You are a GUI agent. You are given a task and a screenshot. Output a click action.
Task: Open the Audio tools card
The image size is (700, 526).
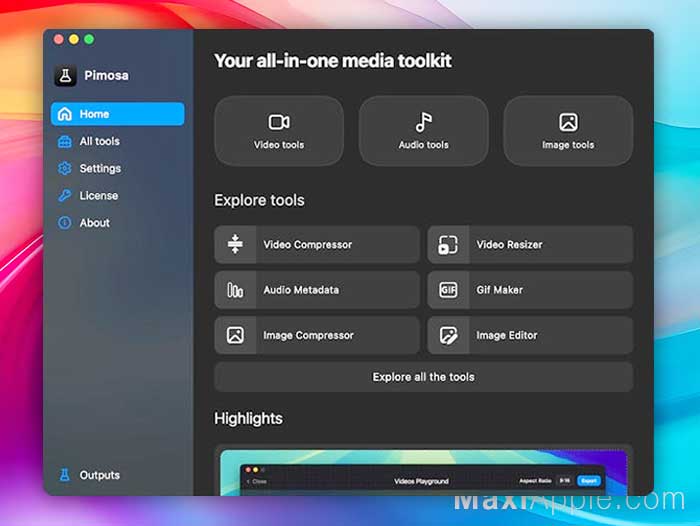point(424,131)
